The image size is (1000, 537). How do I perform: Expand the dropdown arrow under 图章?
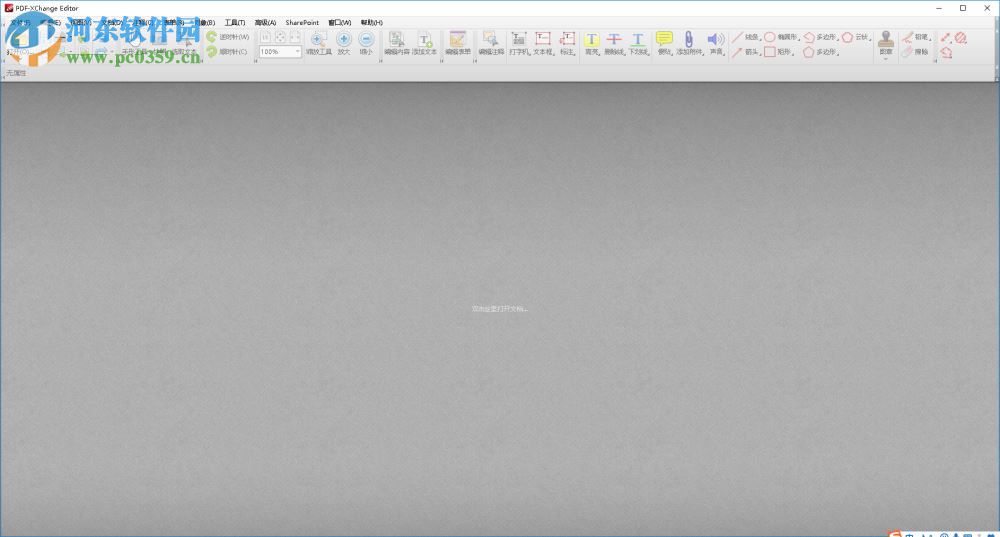pos(886,59)
